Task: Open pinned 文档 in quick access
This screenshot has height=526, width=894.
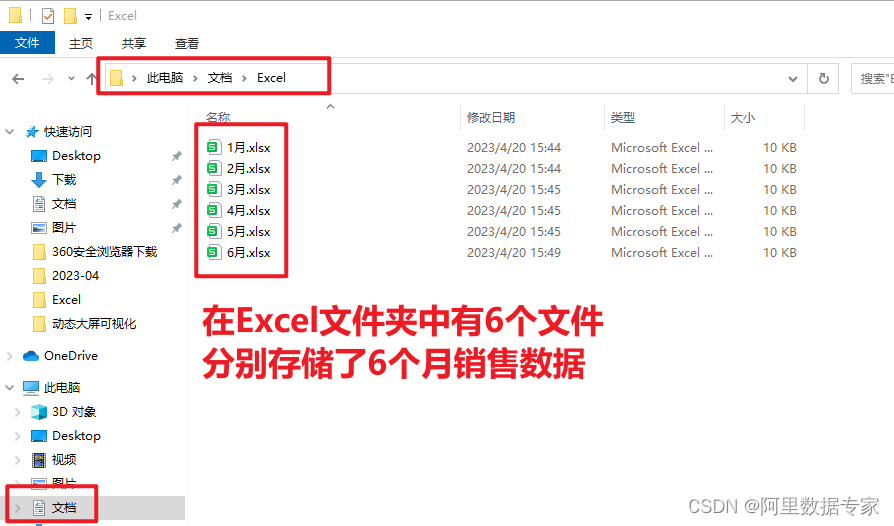Action: coord(64,203)
